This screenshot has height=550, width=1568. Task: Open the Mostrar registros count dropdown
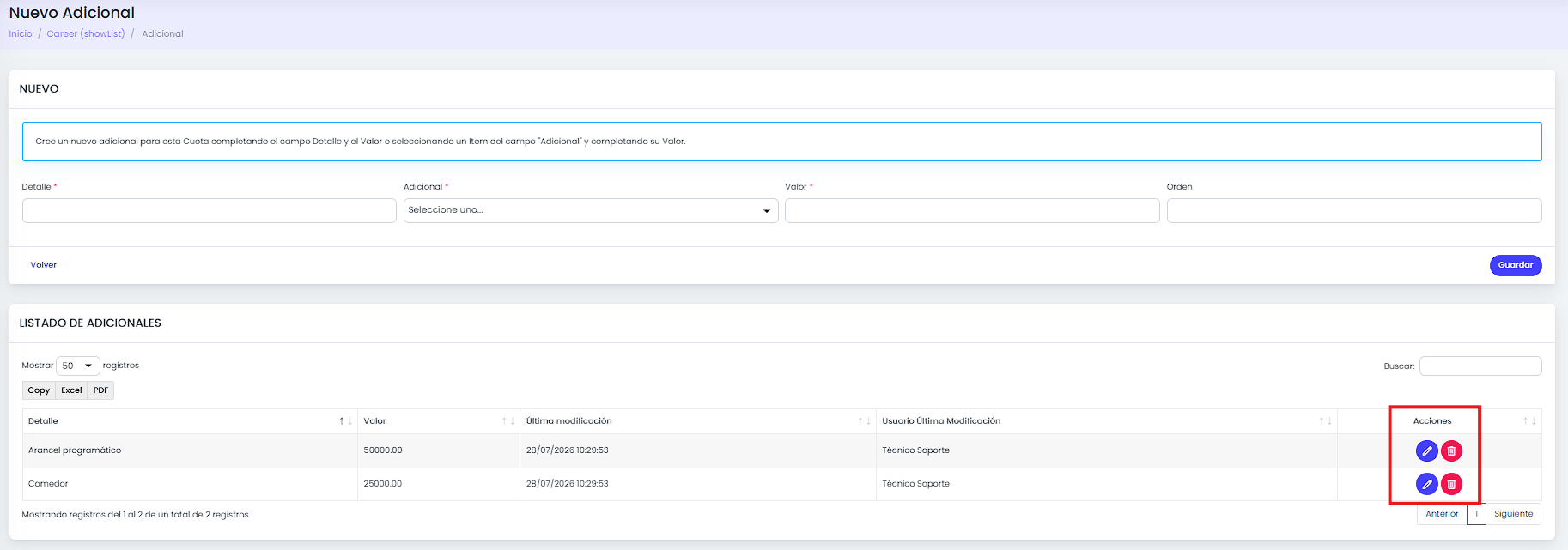click(78, 366)
